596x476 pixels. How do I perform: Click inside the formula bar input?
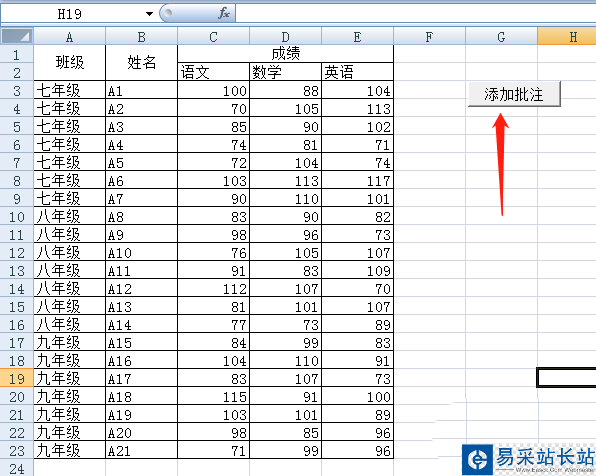coord(416,14)
